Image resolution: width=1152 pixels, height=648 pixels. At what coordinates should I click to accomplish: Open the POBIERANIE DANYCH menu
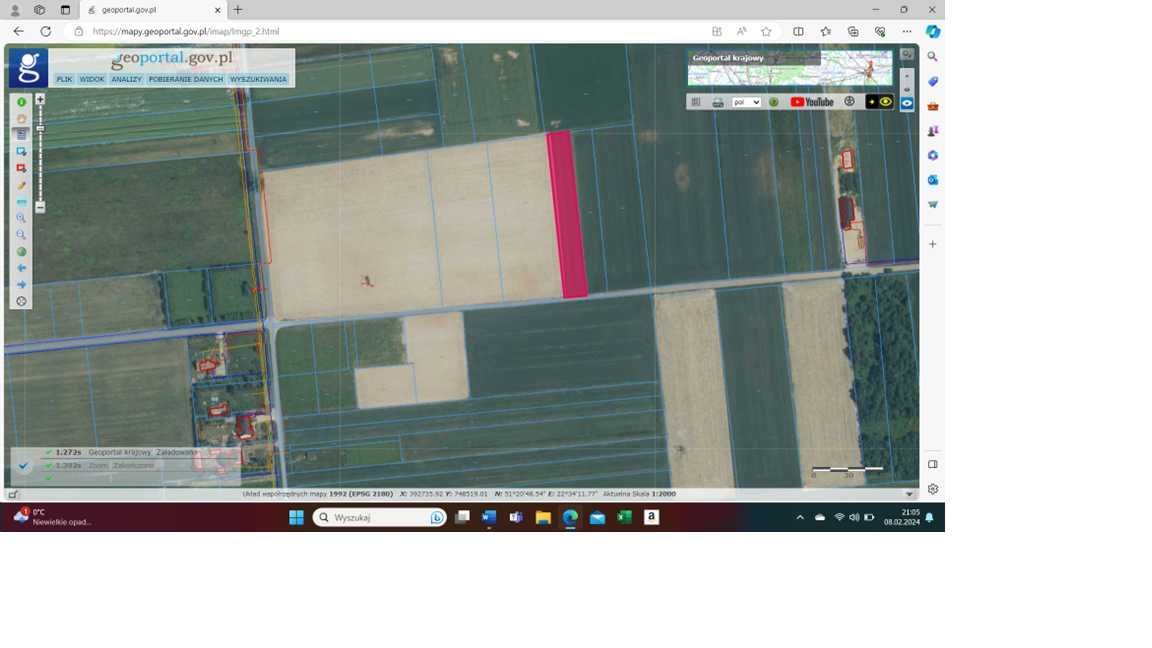pos(185,79)
